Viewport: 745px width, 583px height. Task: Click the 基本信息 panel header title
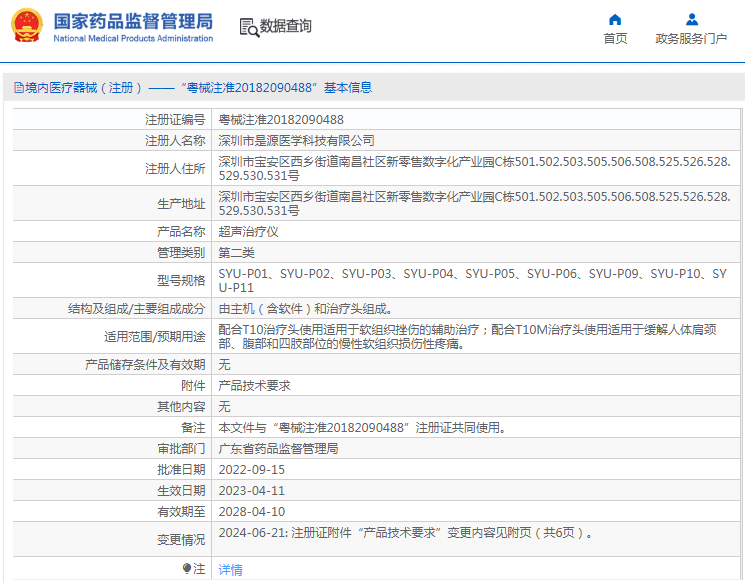[347, 88]
